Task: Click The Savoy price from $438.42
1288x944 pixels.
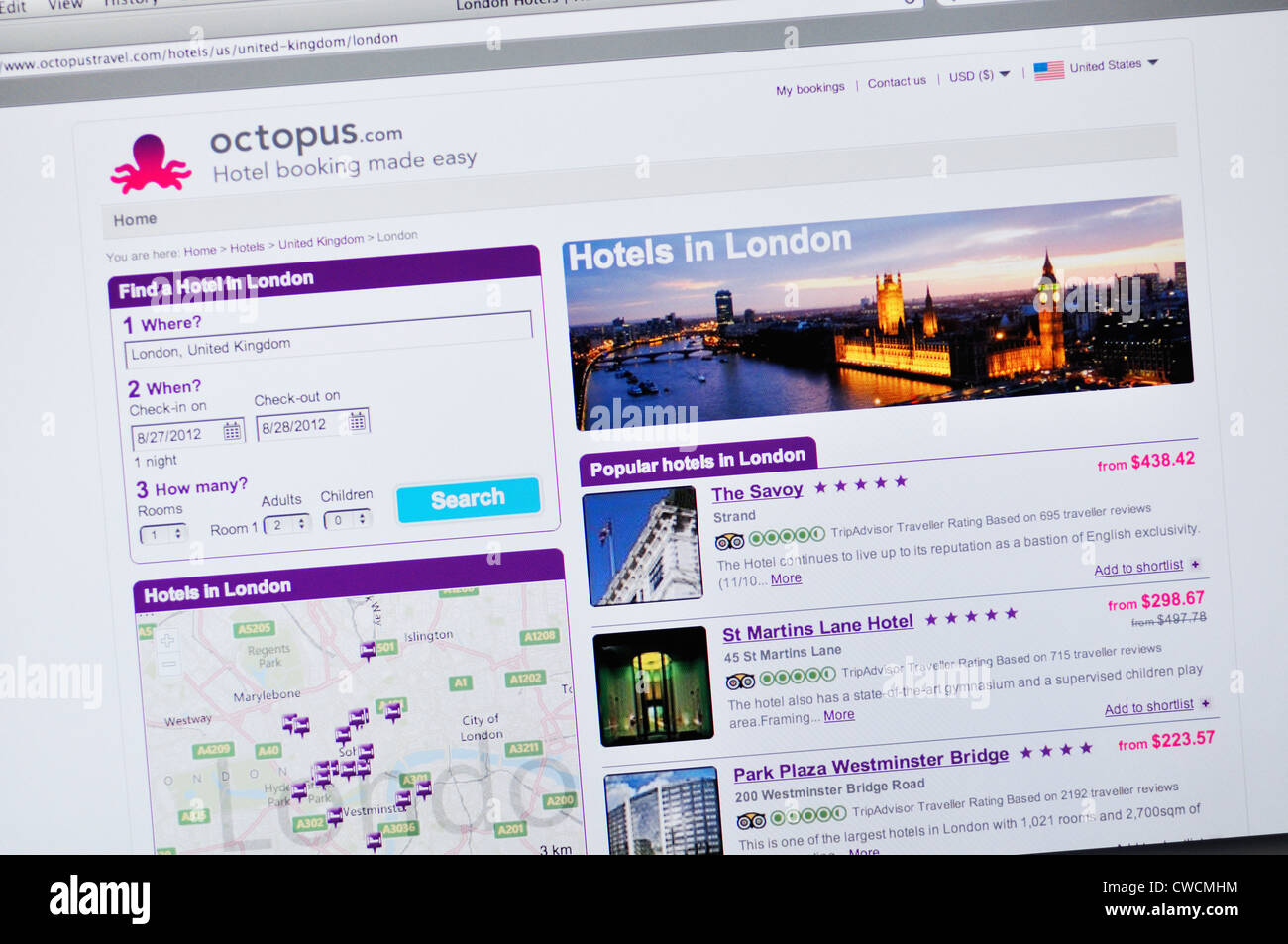Action: pos(1145,462)
